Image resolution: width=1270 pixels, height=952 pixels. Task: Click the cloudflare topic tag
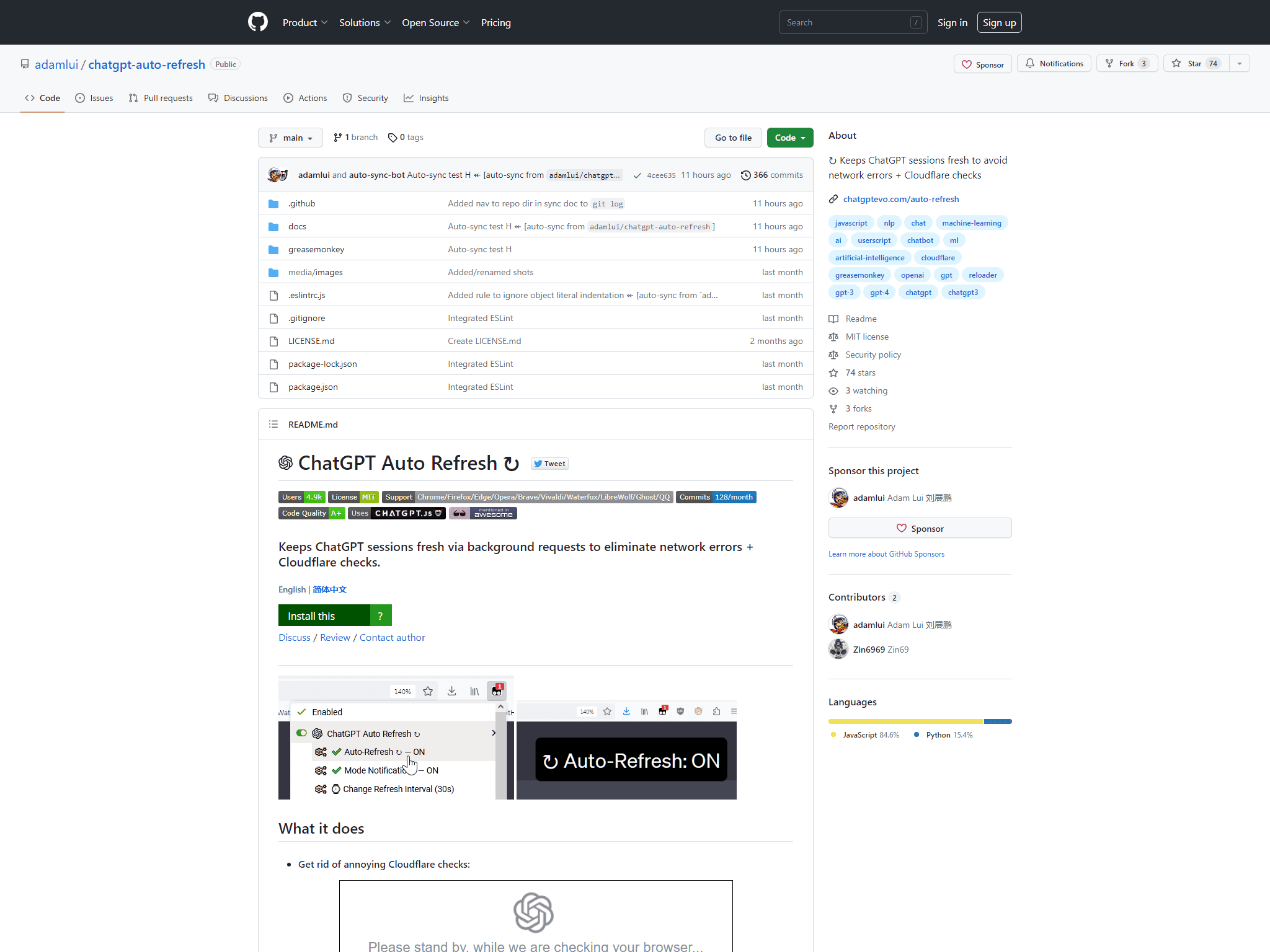(938, 258)
